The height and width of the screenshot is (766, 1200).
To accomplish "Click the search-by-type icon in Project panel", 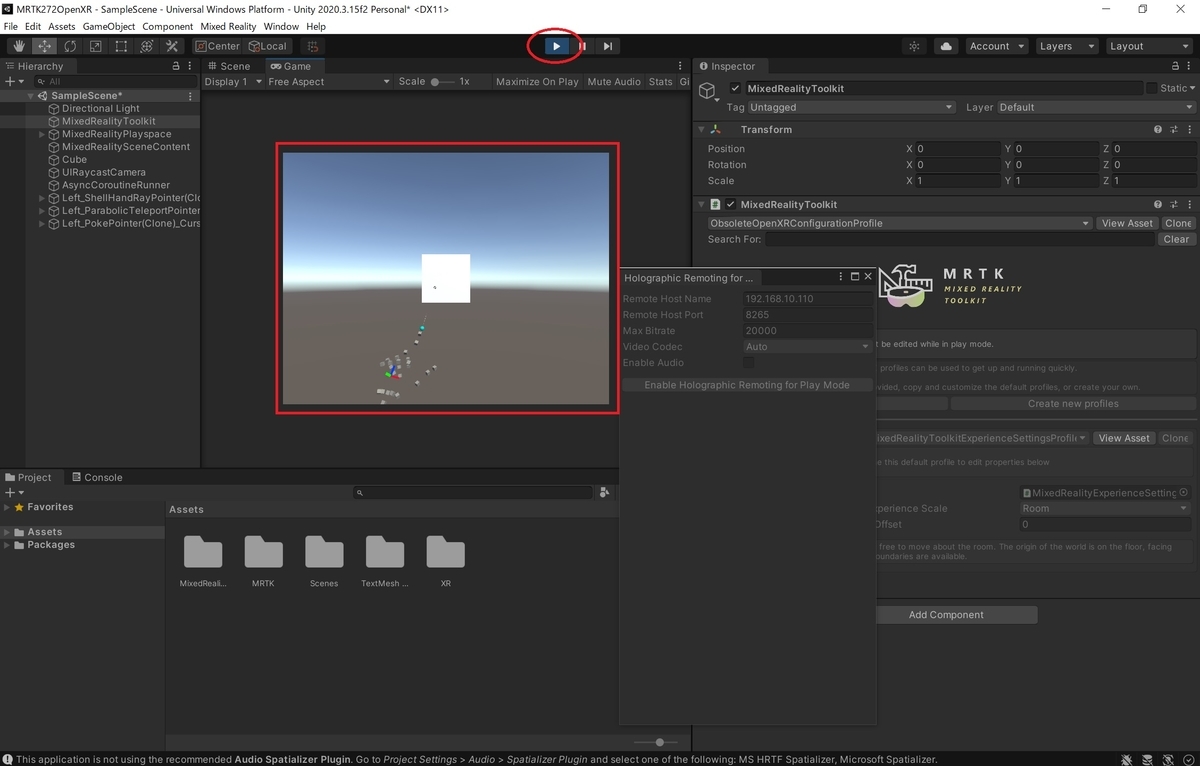I will [x=604, y=492].
